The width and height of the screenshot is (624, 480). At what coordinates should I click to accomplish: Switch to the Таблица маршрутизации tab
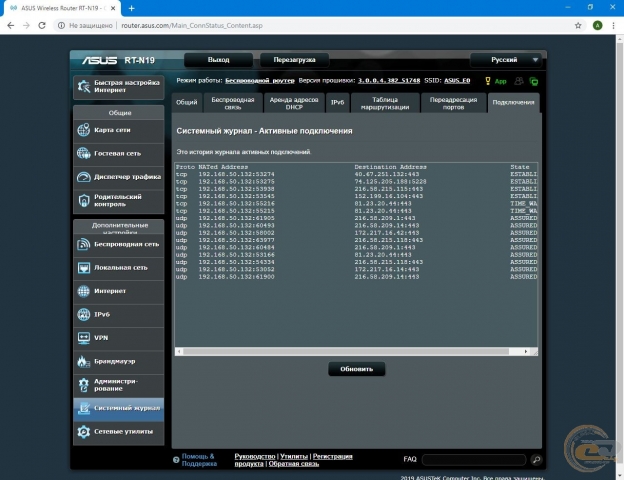click(385, 103)
